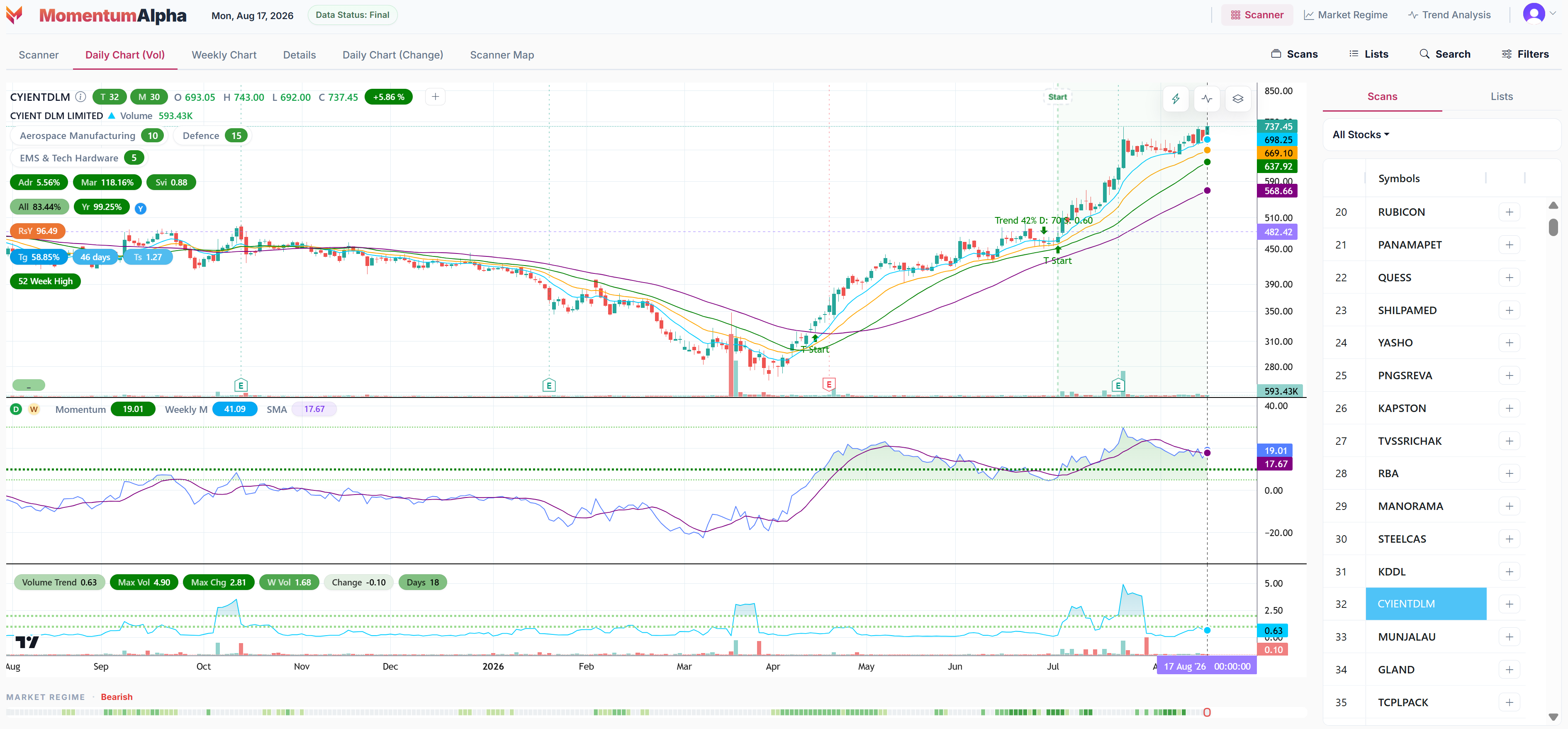Open the Scans panel button
This screenshot has width=1568, height=729.
point(1294,54)
